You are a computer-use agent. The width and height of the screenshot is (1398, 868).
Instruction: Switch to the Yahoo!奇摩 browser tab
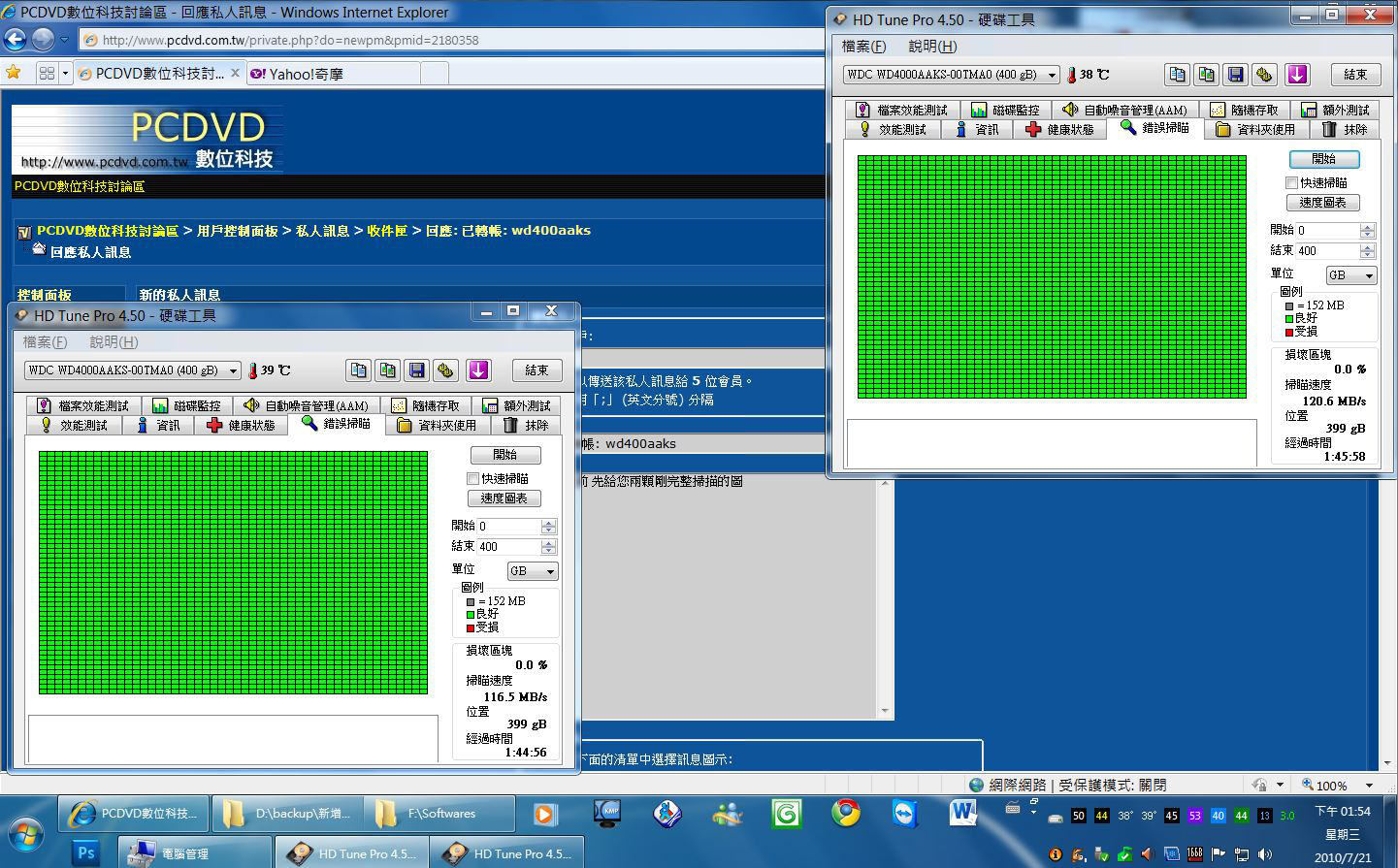tap(334, 74)
